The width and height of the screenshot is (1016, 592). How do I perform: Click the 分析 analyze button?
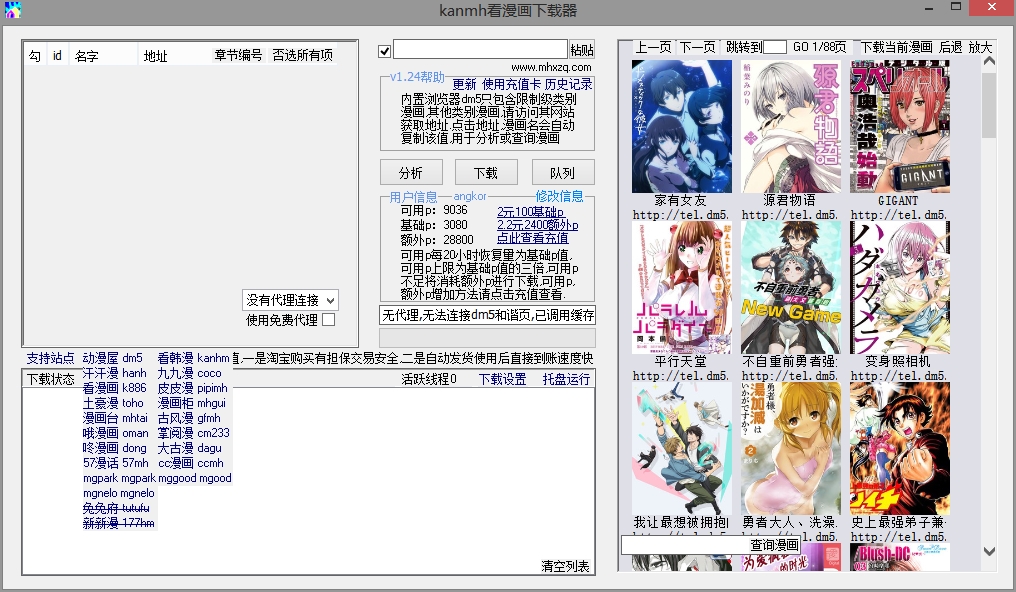(411, 173)
